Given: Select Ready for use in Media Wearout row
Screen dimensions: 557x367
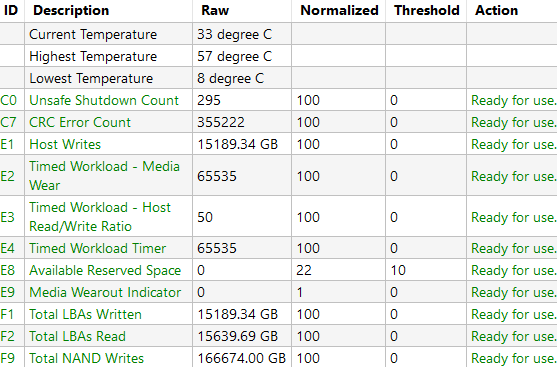Looking at the screenshot, I should tap(514, 292).
